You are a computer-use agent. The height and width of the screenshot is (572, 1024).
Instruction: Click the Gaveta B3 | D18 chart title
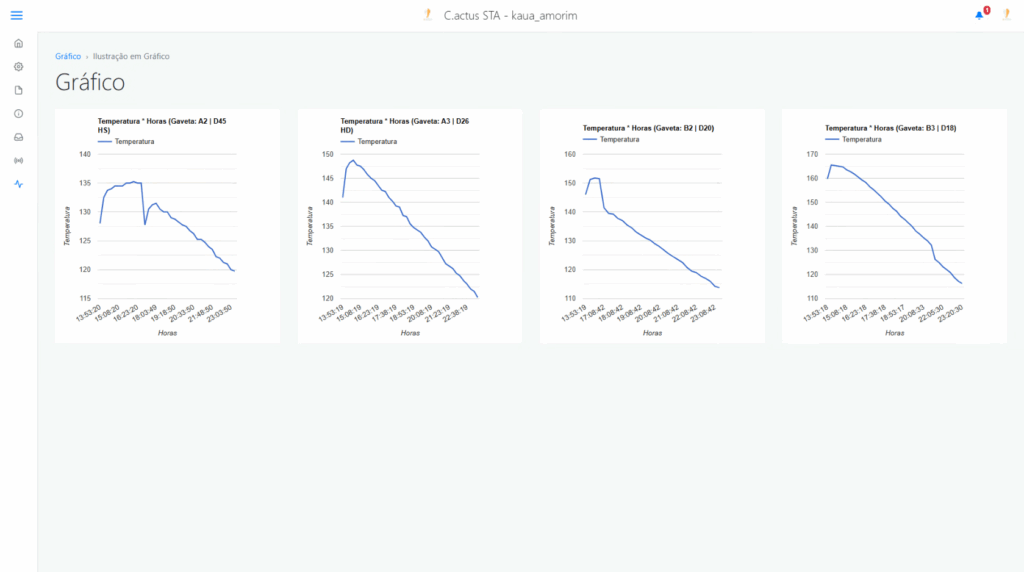tap(890, 128)
